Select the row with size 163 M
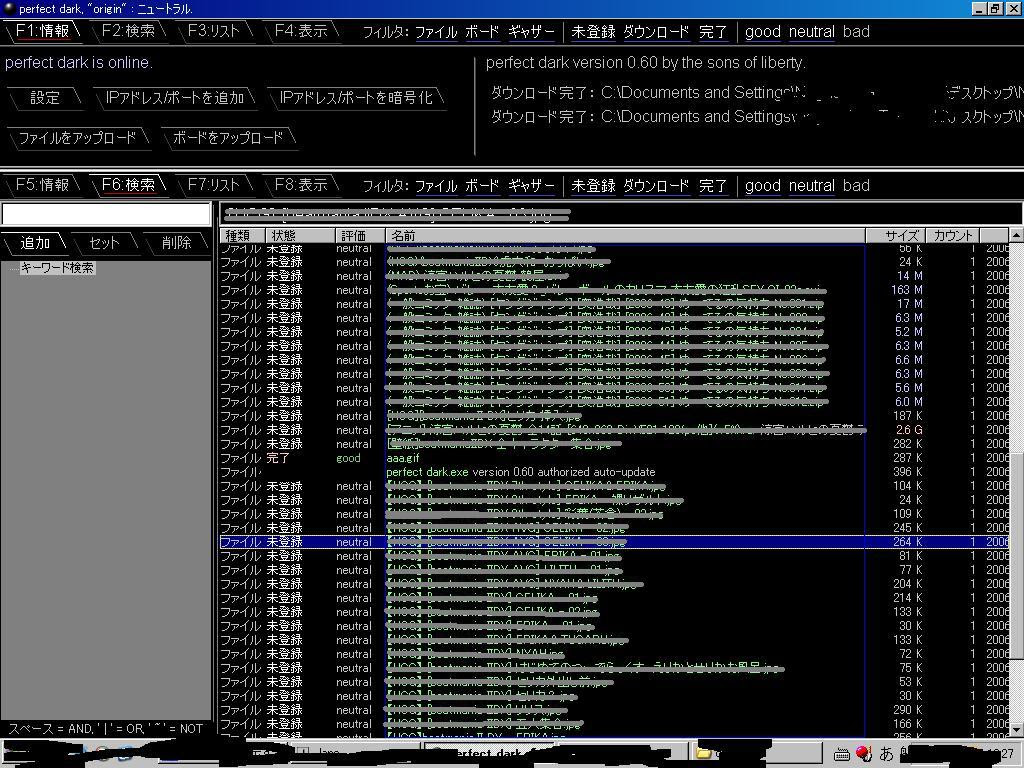 (614, 290)
